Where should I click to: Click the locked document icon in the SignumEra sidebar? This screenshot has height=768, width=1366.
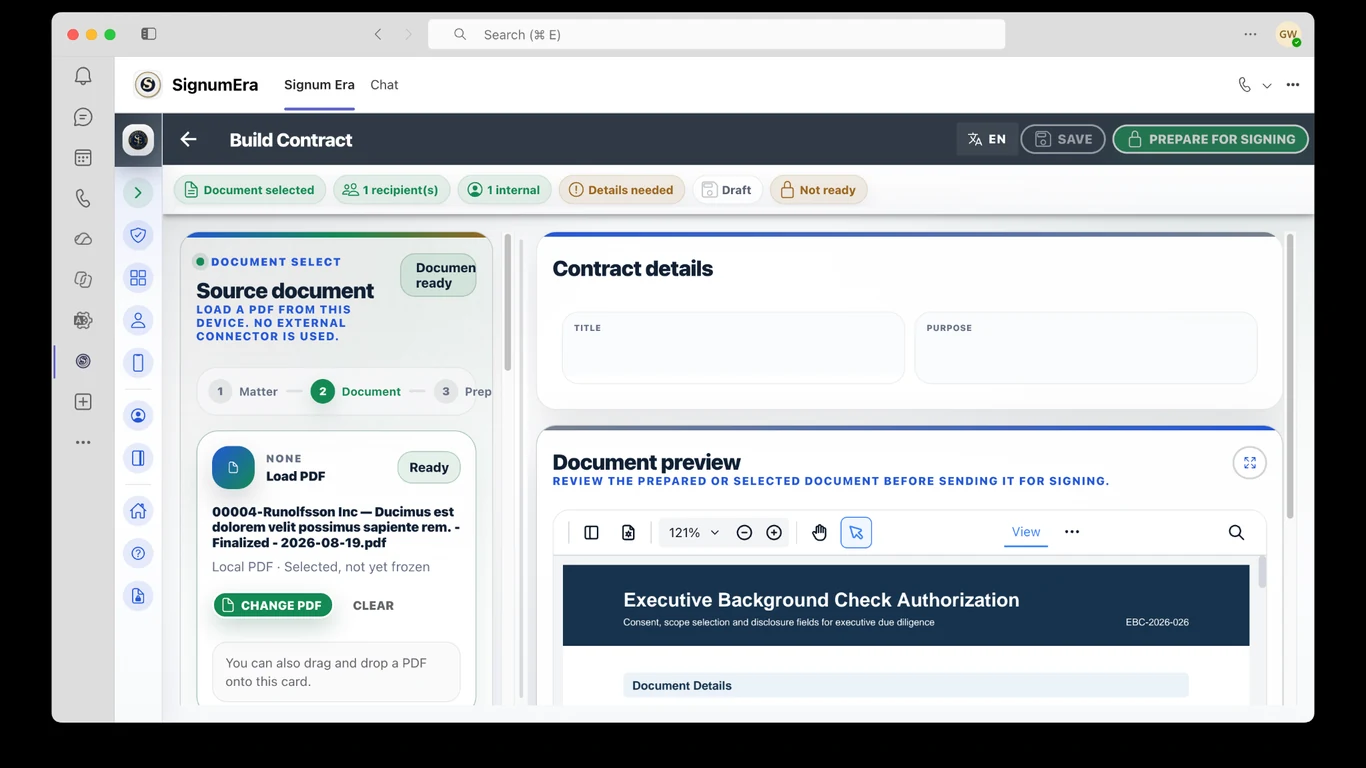point(138,595)
